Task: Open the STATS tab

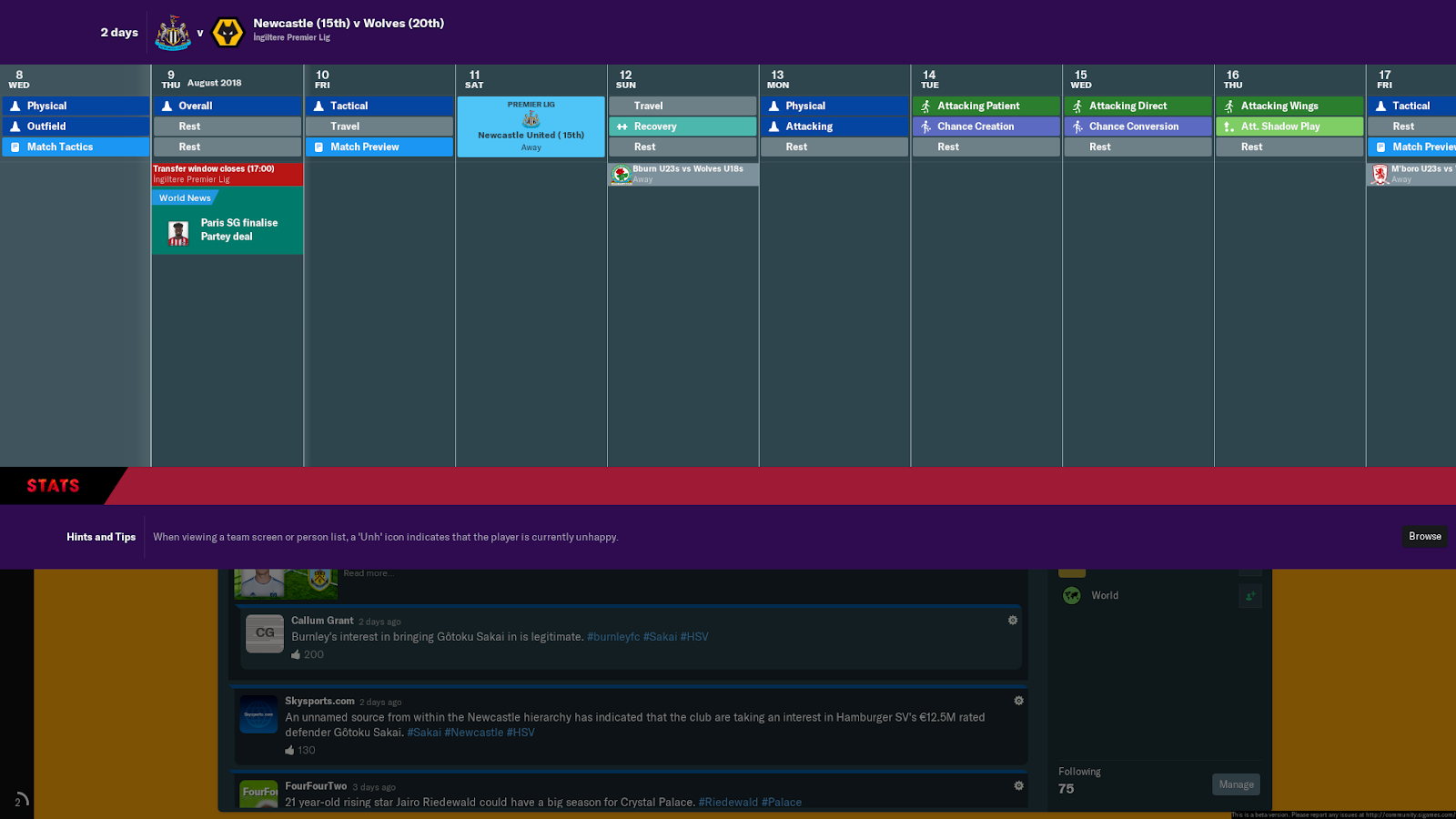Action: tap(53, 486)
